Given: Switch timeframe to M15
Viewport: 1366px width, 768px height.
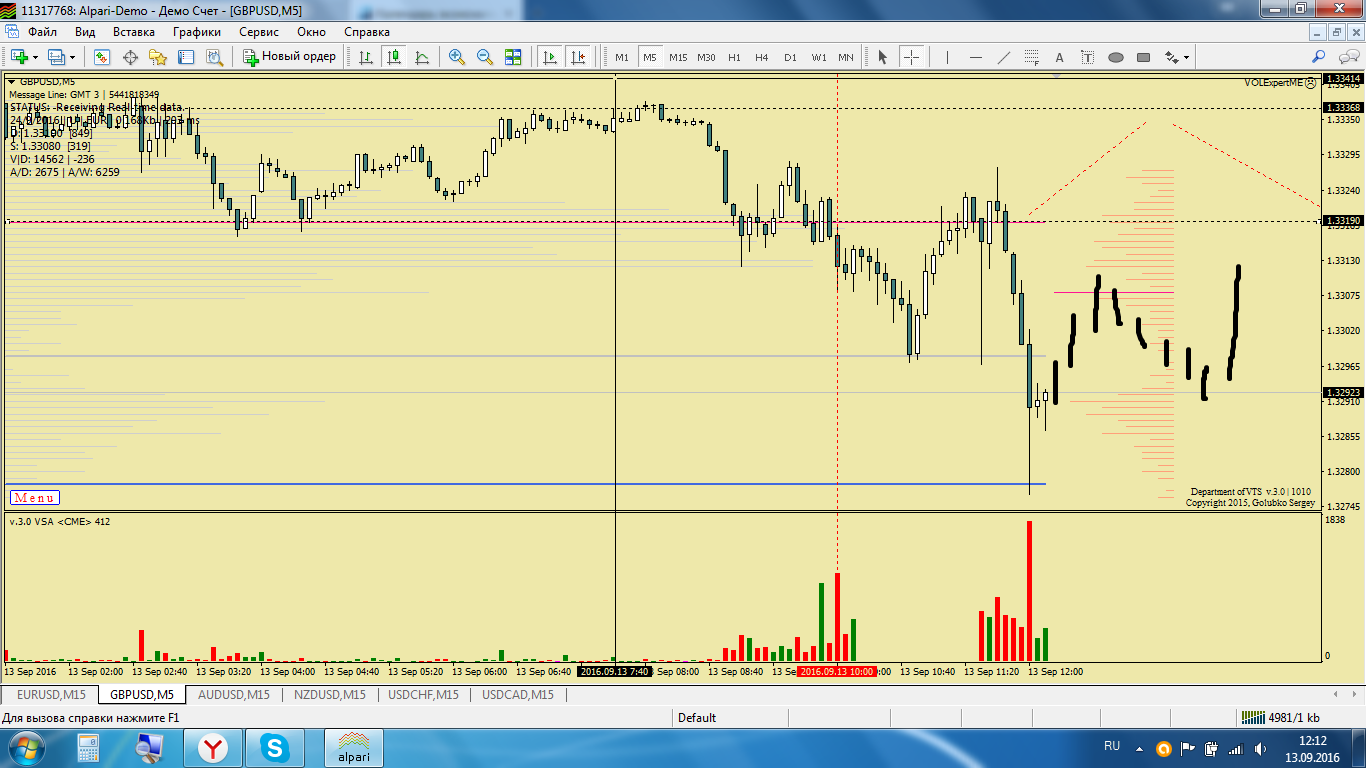Looking at the screenshot, I should pyautogui.click(x=678, y=57).
